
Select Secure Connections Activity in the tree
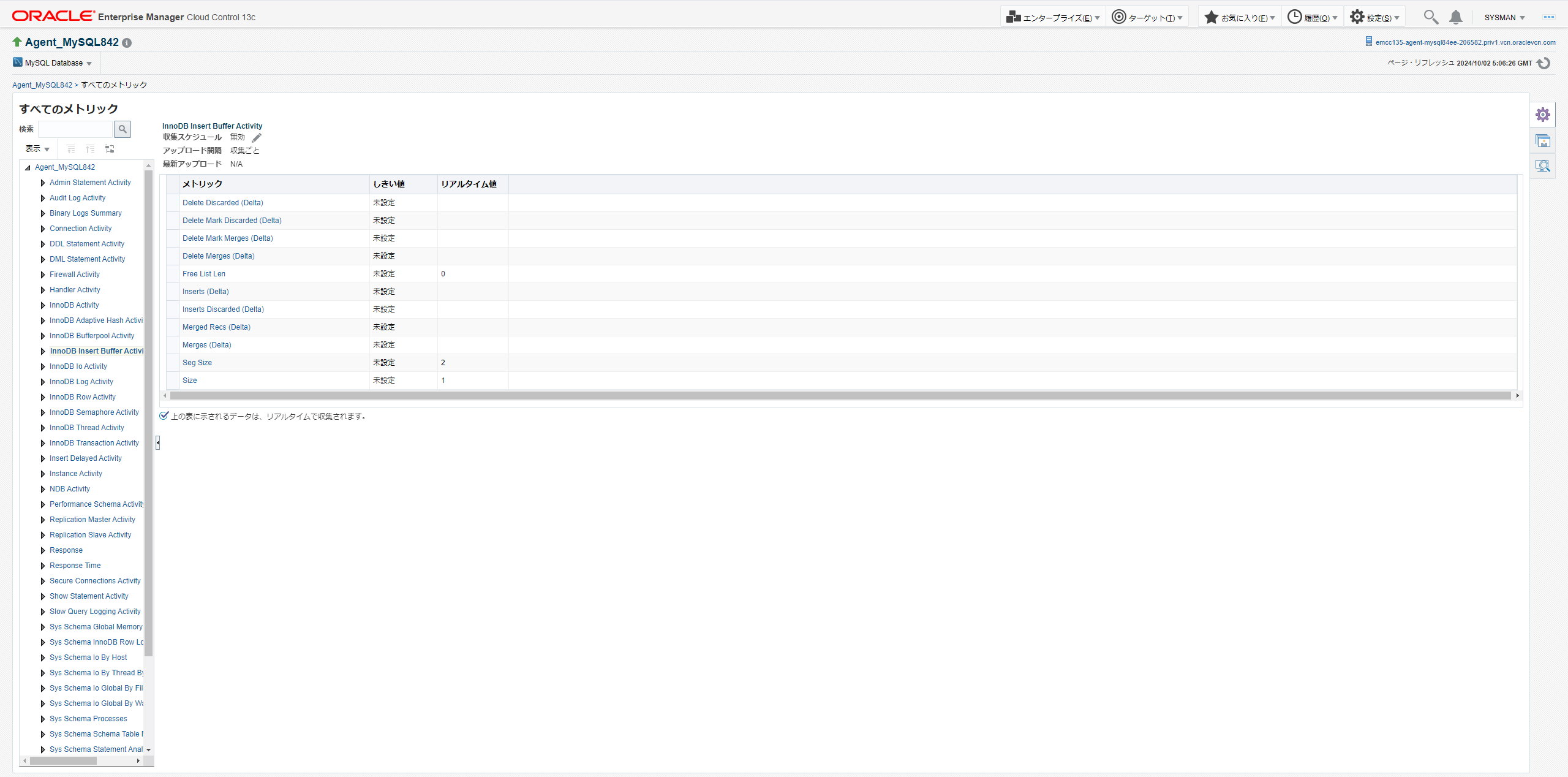pyautogui.click(x=95, y=581)
